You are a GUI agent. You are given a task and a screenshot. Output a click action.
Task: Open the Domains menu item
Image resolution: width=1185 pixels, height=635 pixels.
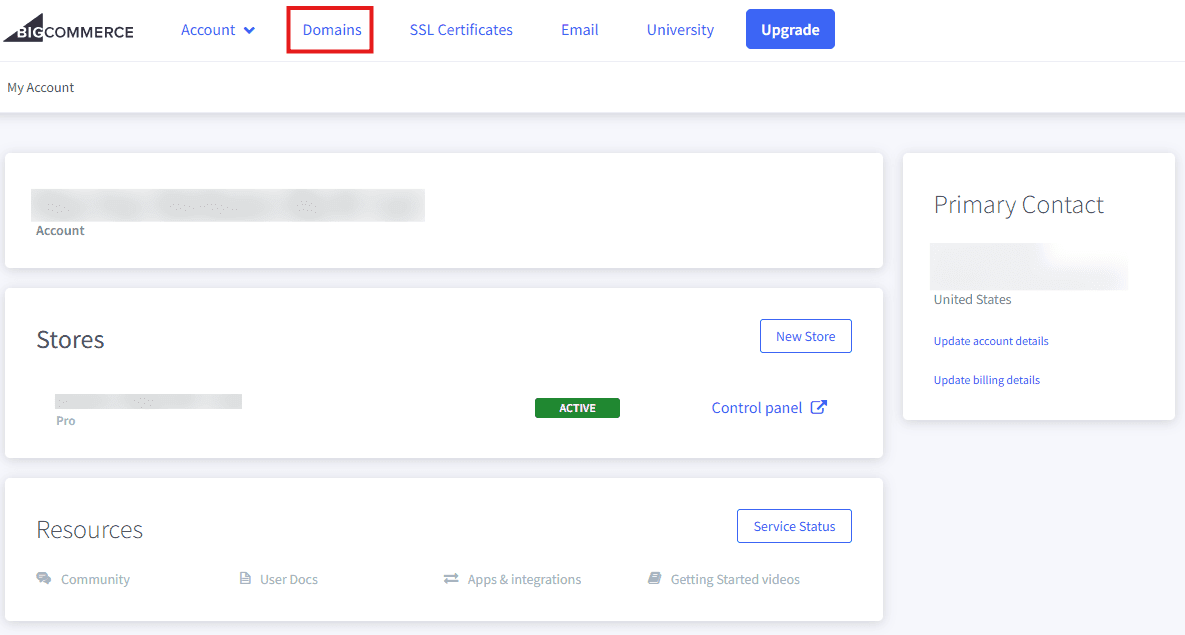tap(332, 30)
